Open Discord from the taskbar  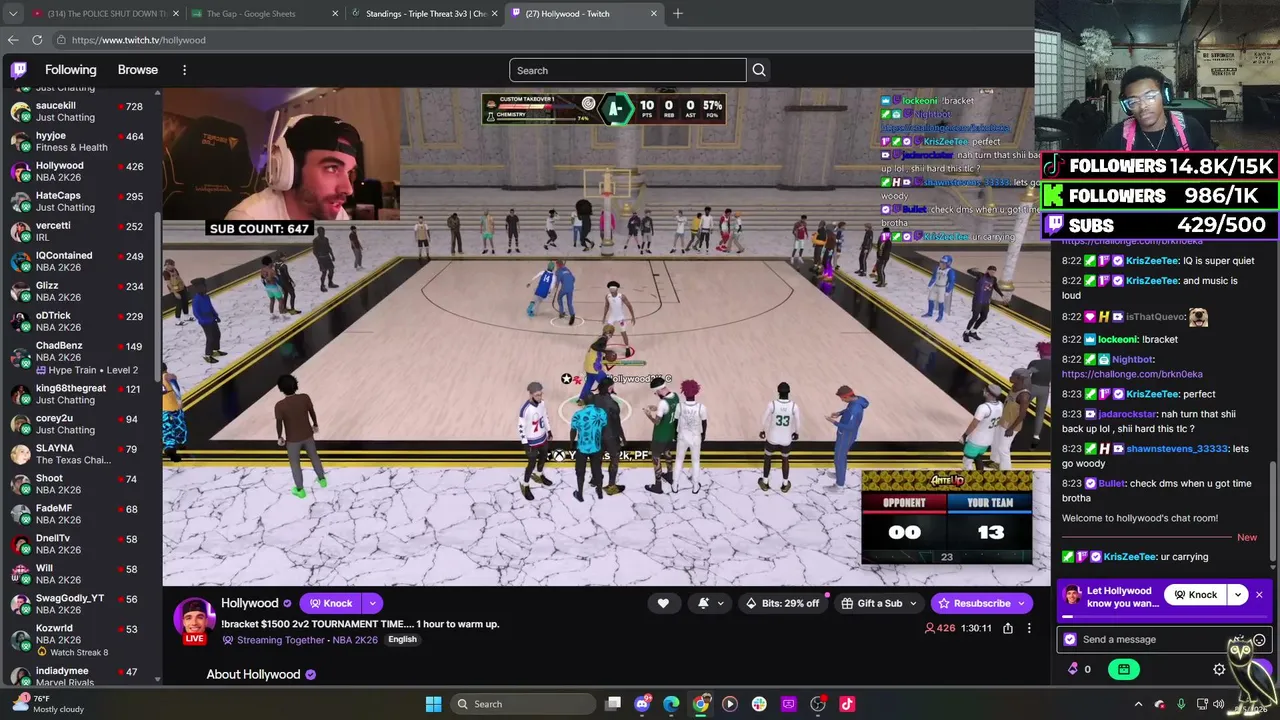click(x=642, y=704)
